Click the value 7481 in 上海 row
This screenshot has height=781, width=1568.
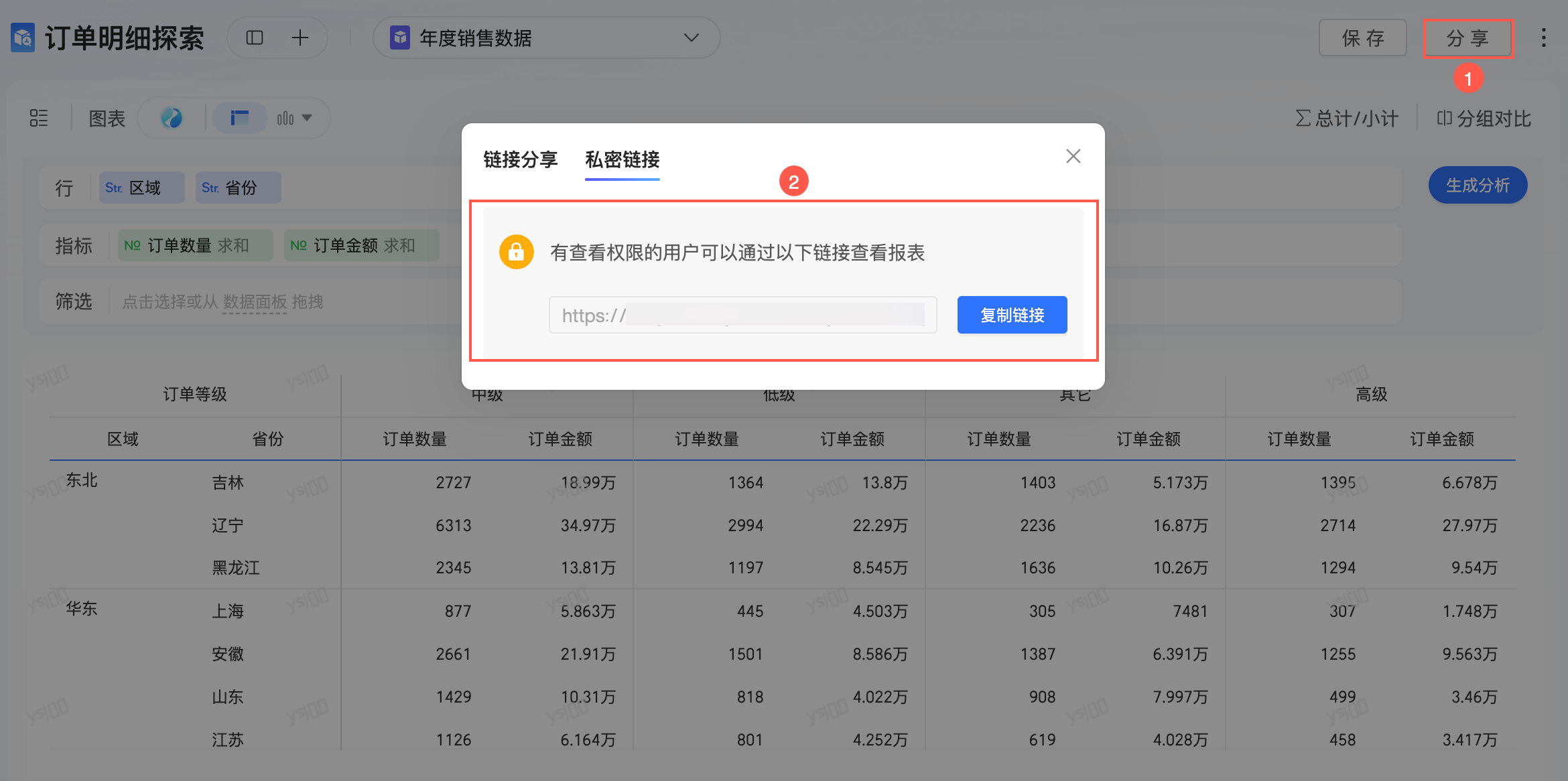pyautogui.click(x=1190, y=611)
